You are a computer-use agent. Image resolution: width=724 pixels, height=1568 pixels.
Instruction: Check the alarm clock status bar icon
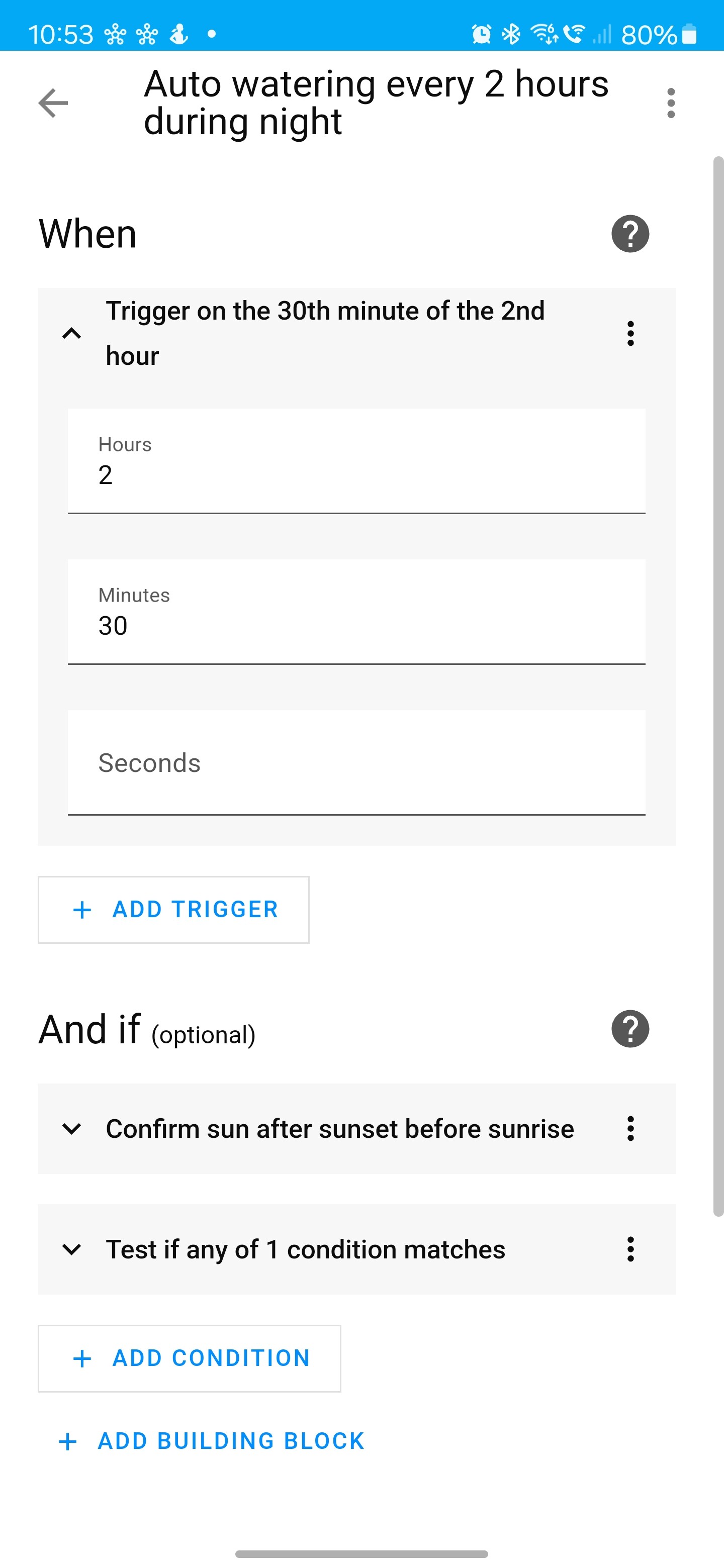coord(481,34)
